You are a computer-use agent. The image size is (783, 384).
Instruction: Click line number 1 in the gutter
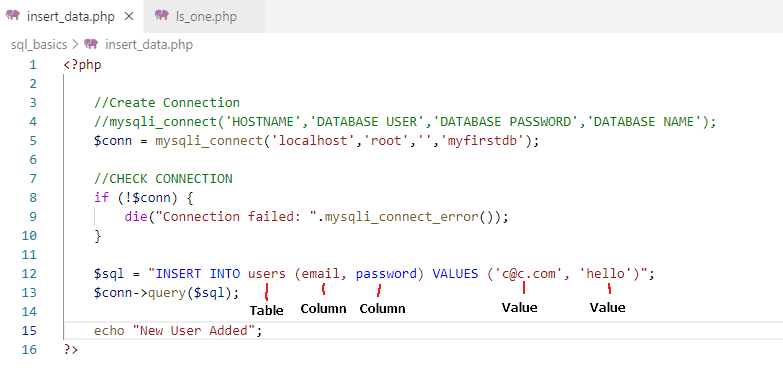(33, 65)
